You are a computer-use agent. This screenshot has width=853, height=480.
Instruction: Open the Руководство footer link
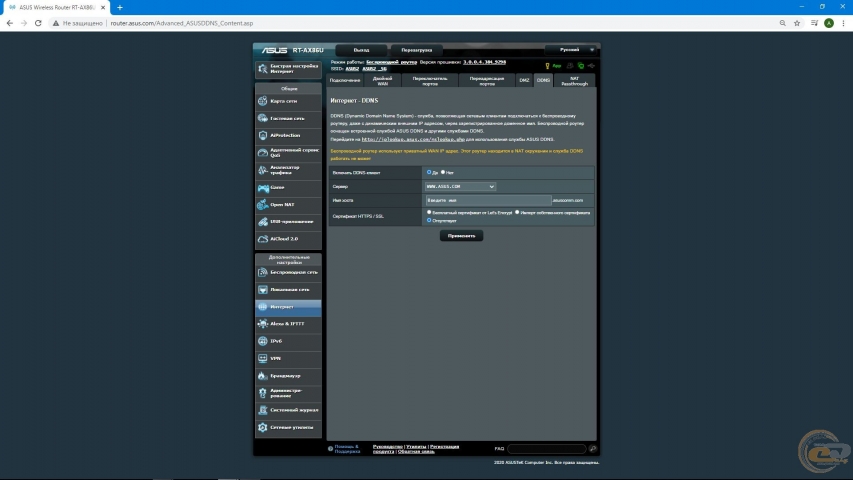click(387, 447)
